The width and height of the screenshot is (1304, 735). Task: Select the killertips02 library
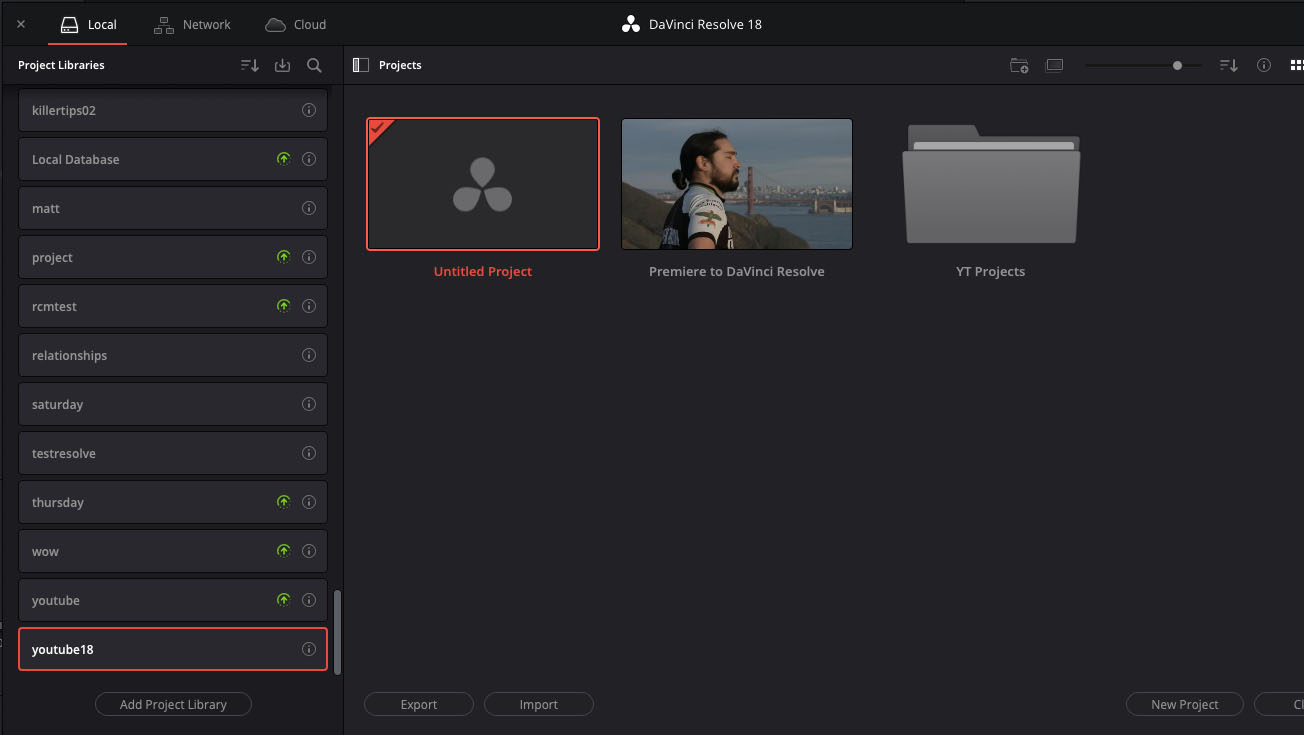tap(173, 110)
